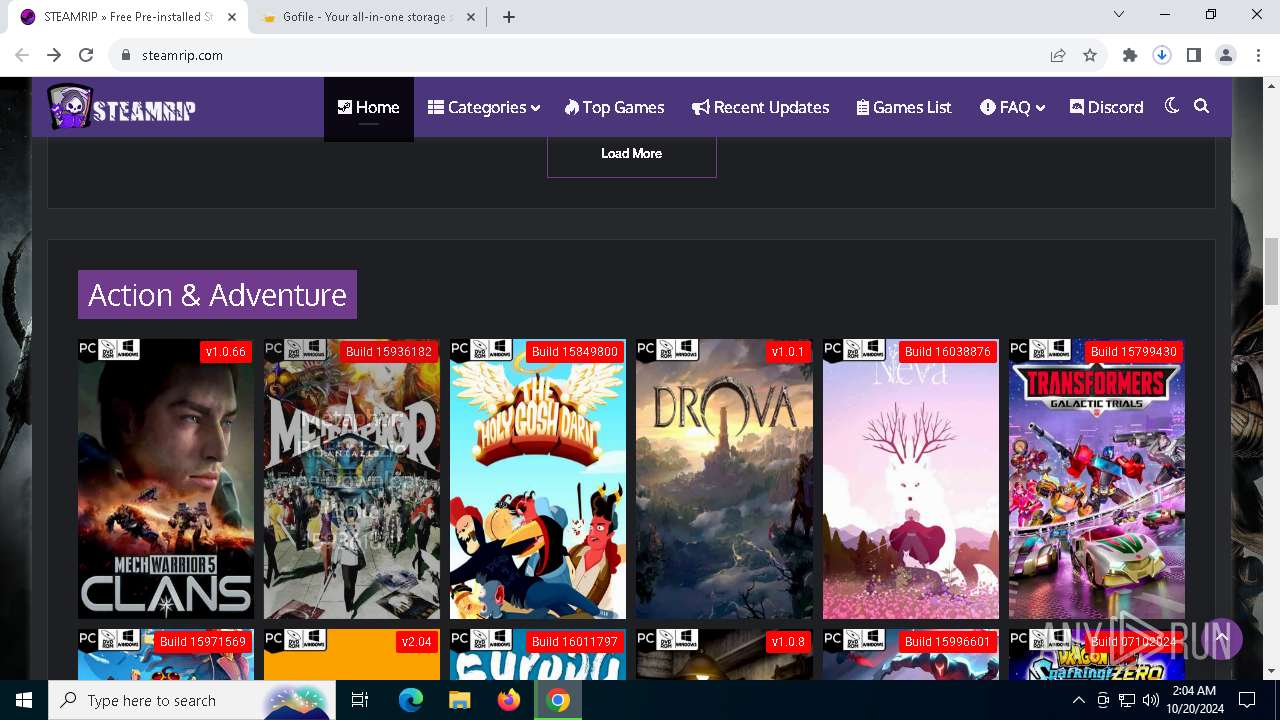The height and width of the screenshot is (720, 1280).
Task: Open a new browser tab
Action: coord(509,17)
